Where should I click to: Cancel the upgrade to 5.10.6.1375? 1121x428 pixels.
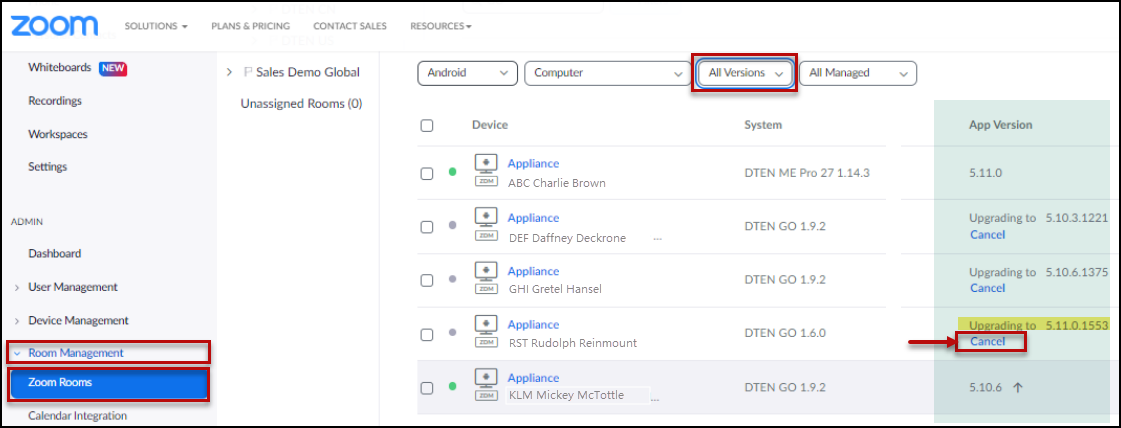pos(987,288)
